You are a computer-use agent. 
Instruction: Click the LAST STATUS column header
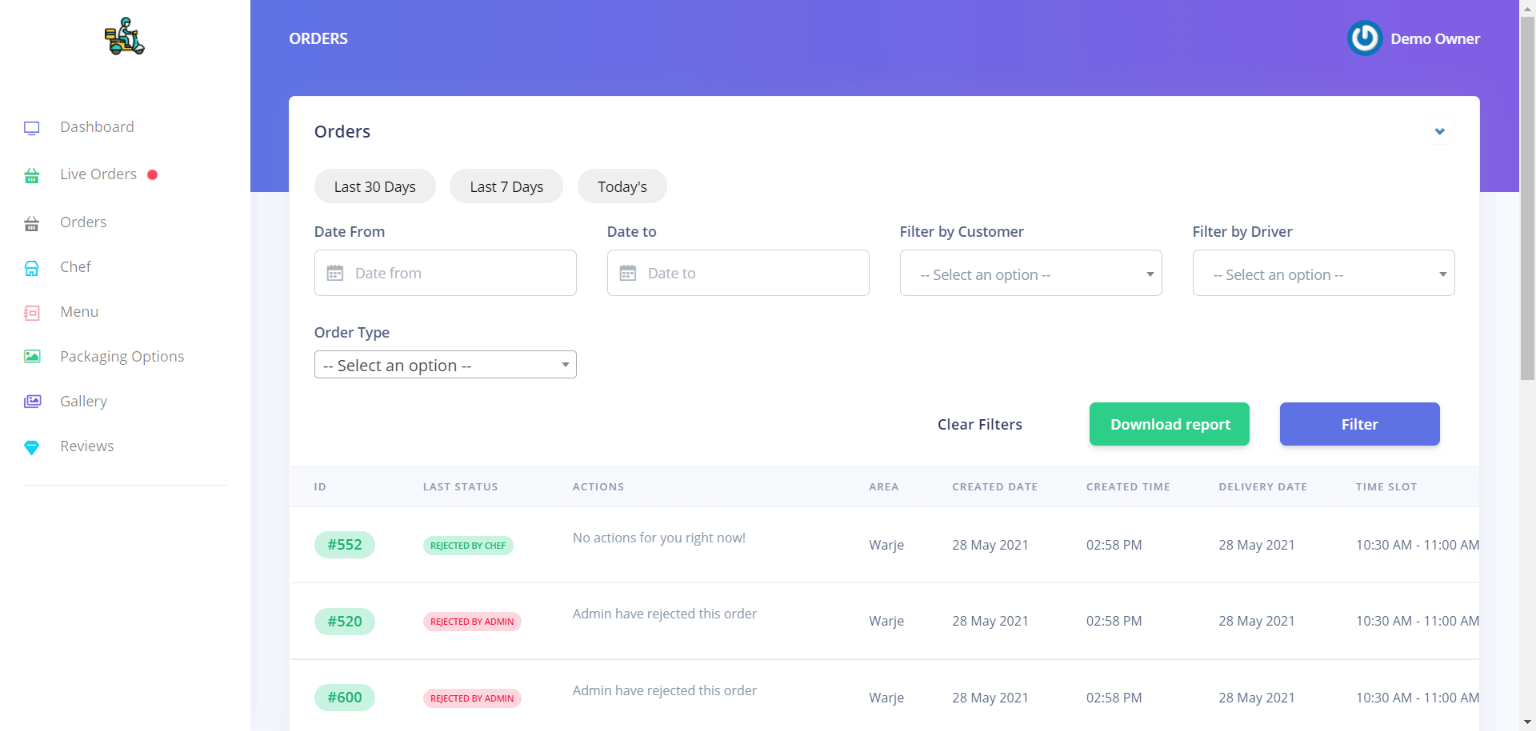(460, 487)
